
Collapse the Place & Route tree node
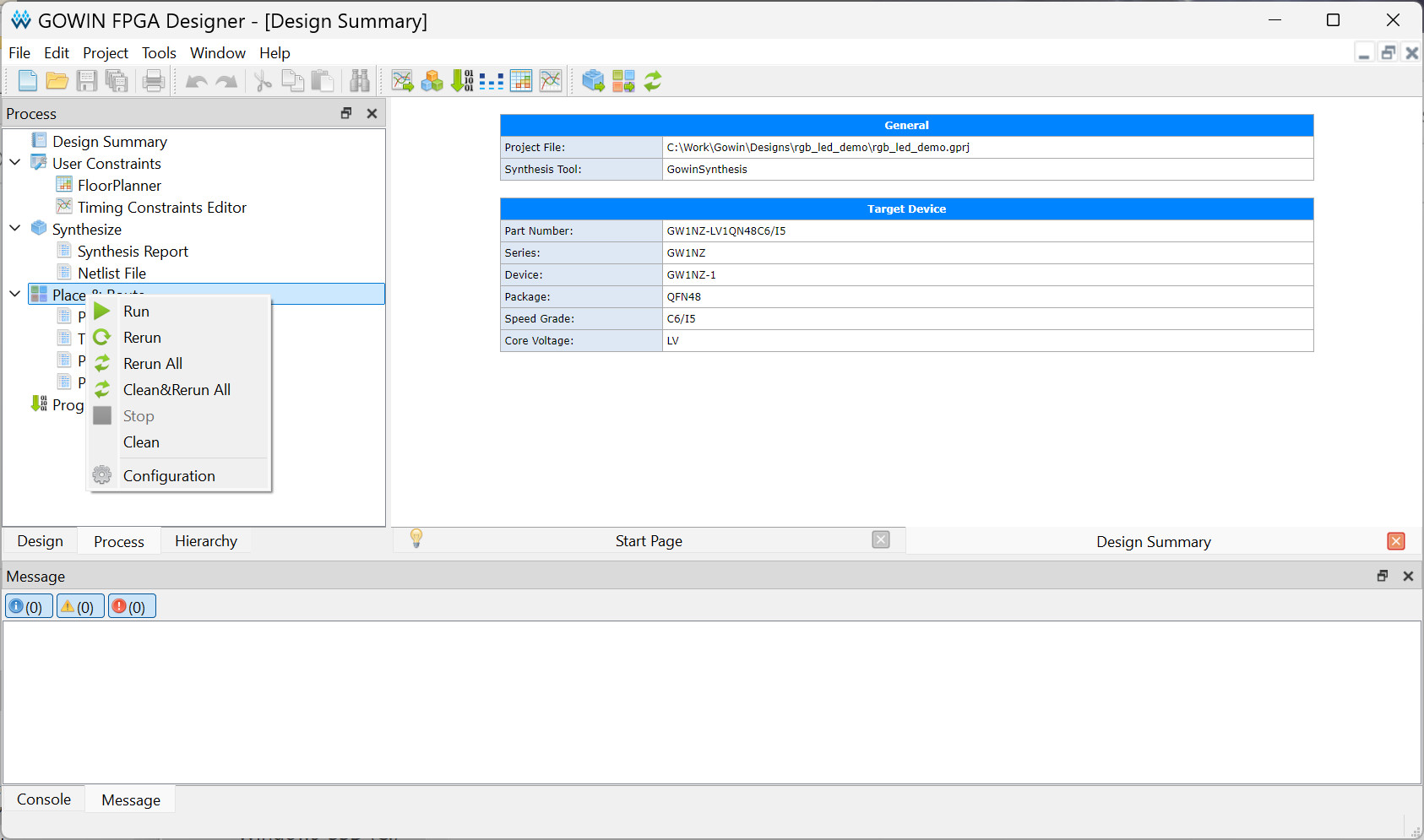[15, 294]
